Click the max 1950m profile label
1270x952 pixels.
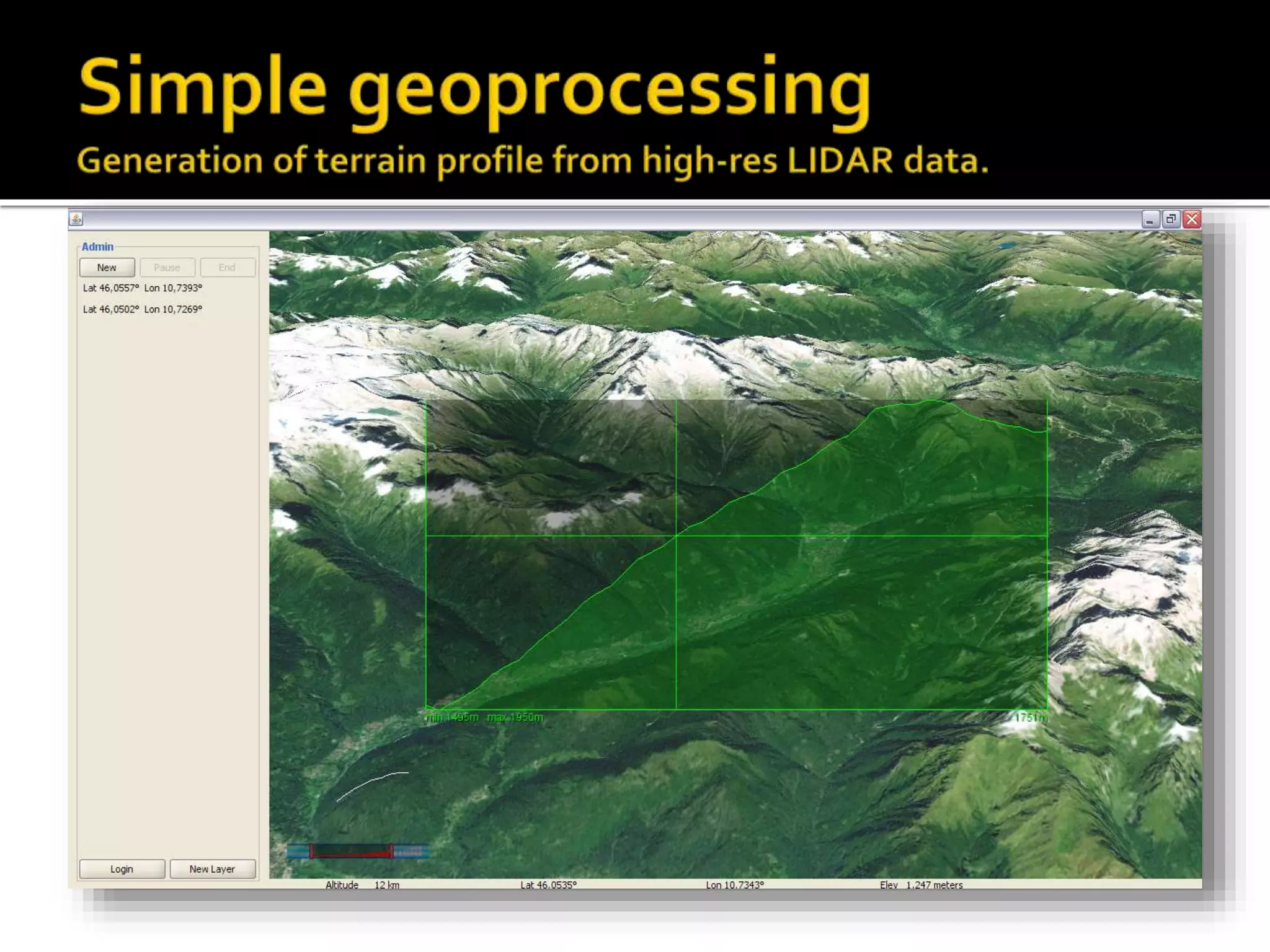[x=515, y=717]
